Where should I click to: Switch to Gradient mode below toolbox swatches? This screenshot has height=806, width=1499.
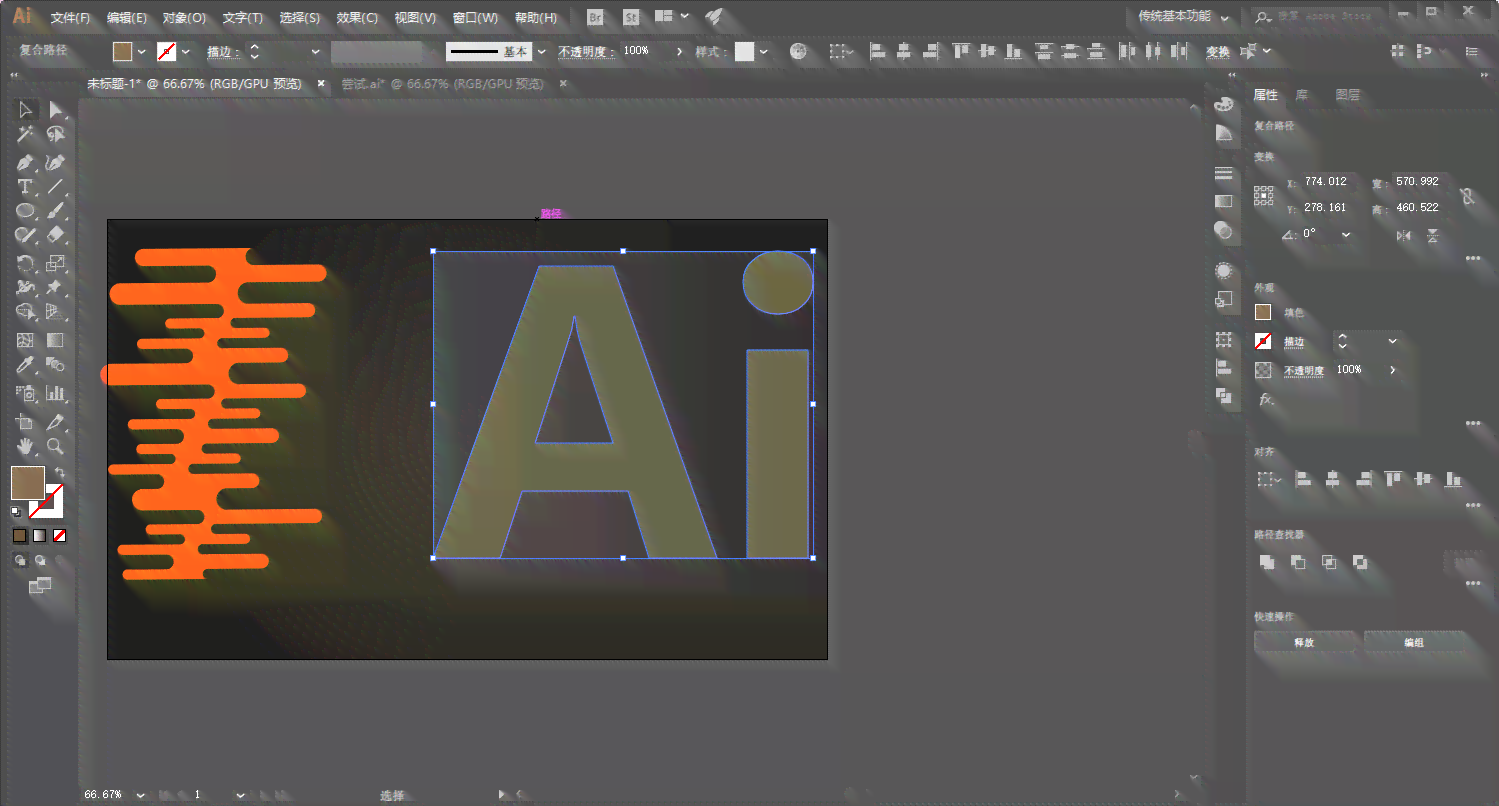(x=39, y=536)
